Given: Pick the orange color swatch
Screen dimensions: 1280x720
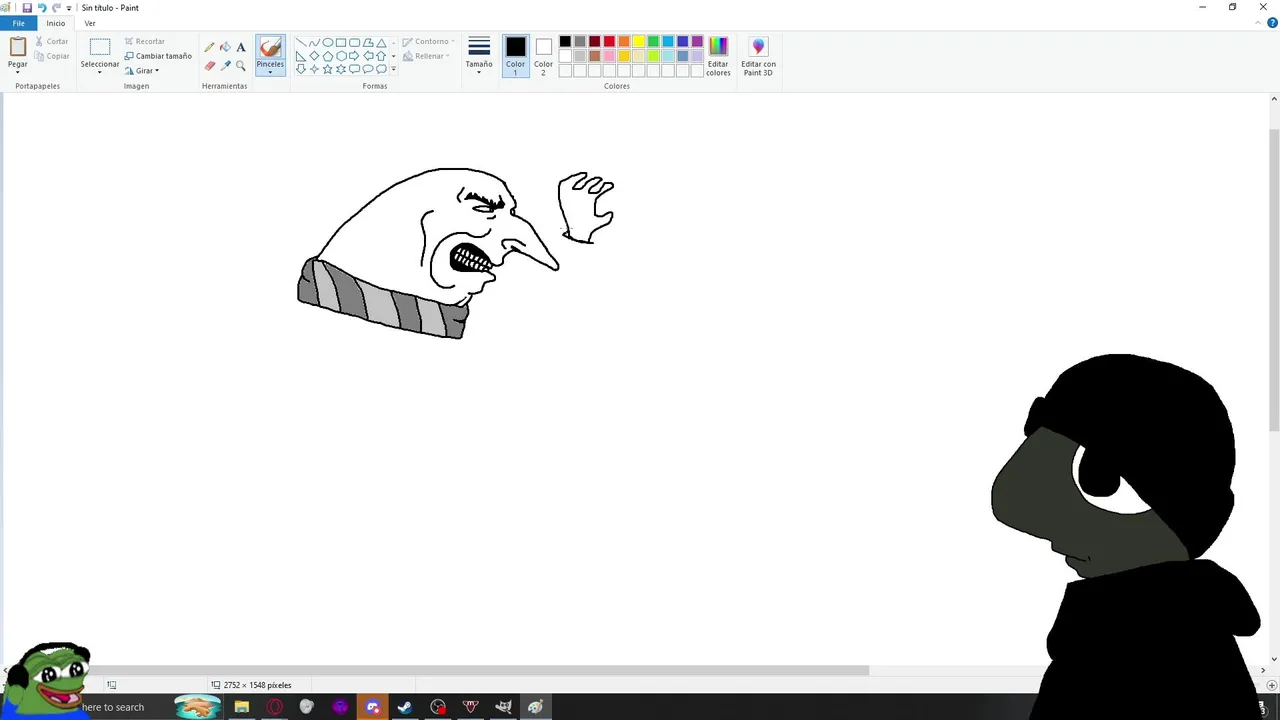Looking at the screenshot, I should click(x=624, y=41).
